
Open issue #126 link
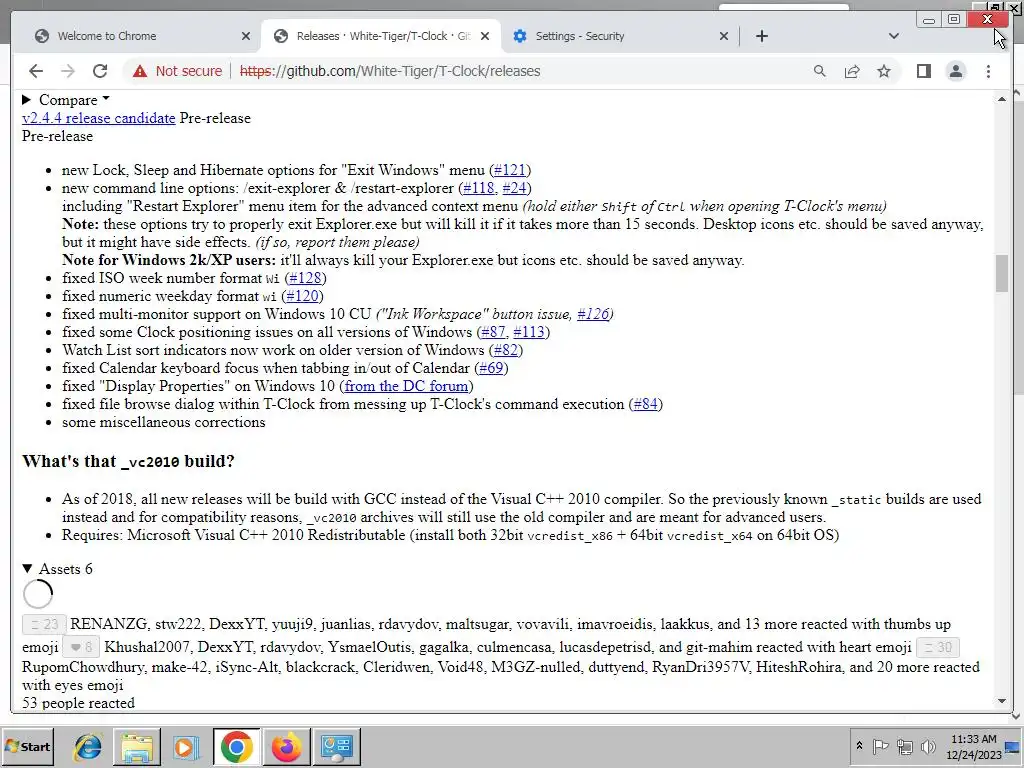pos(592,314)
